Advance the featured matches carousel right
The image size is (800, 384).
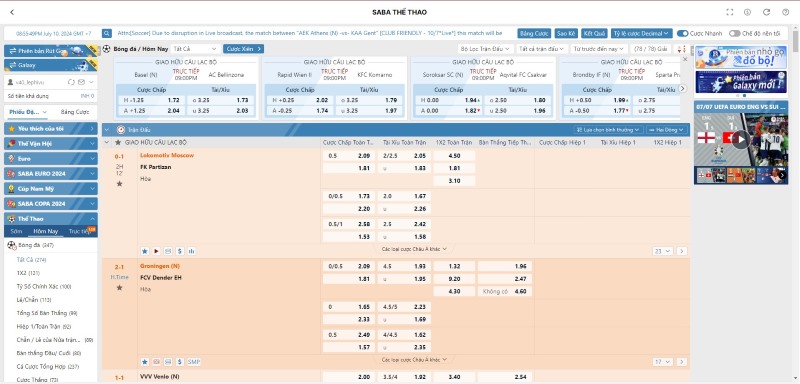683,88
